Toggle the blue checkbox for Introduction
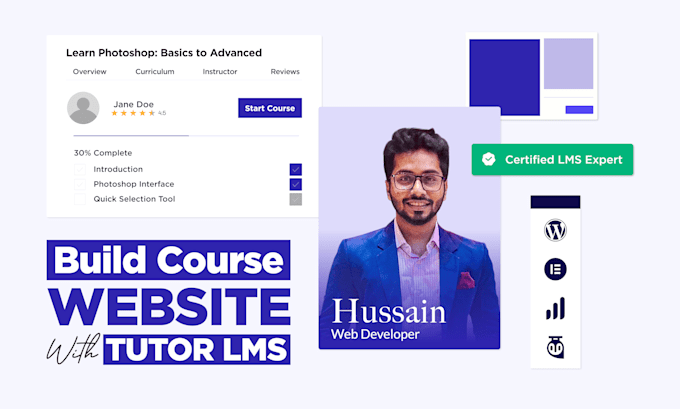This screenshot has height=409, width=680. pyautogui.click(x=296, y=169)
